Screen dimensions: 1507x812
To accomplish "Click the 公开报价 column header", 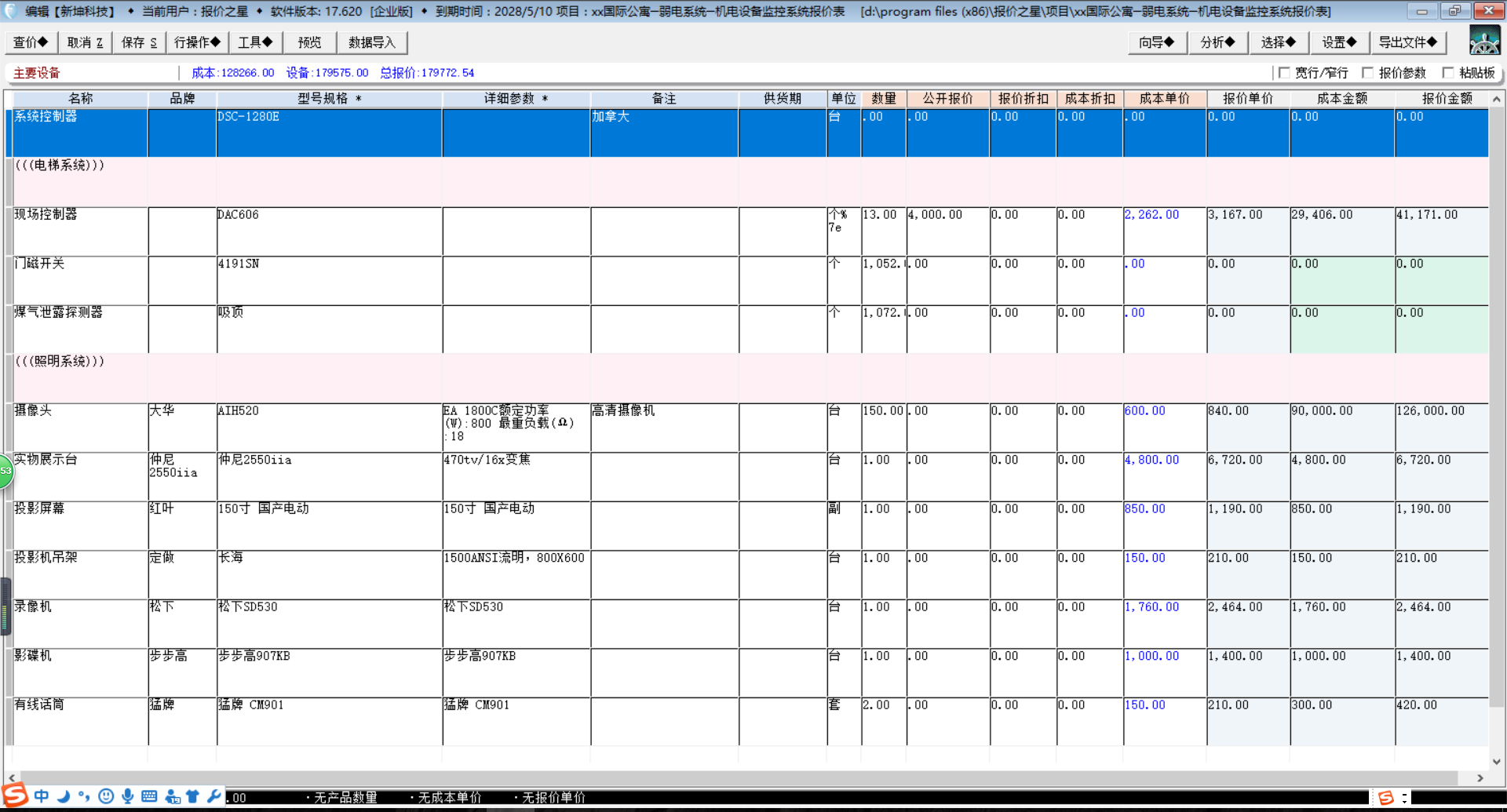I will (x=947, y=98).
